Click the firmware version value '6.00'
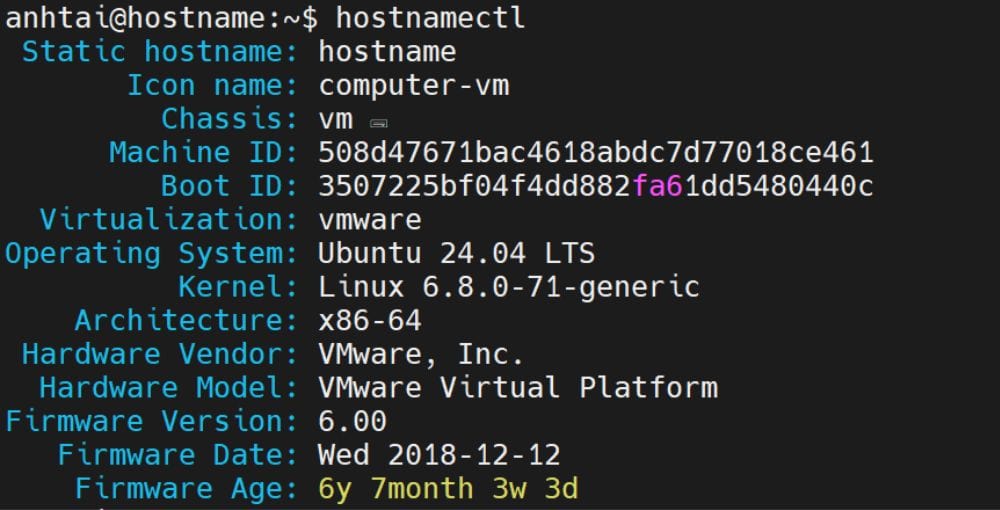 (x=353, y=421)
